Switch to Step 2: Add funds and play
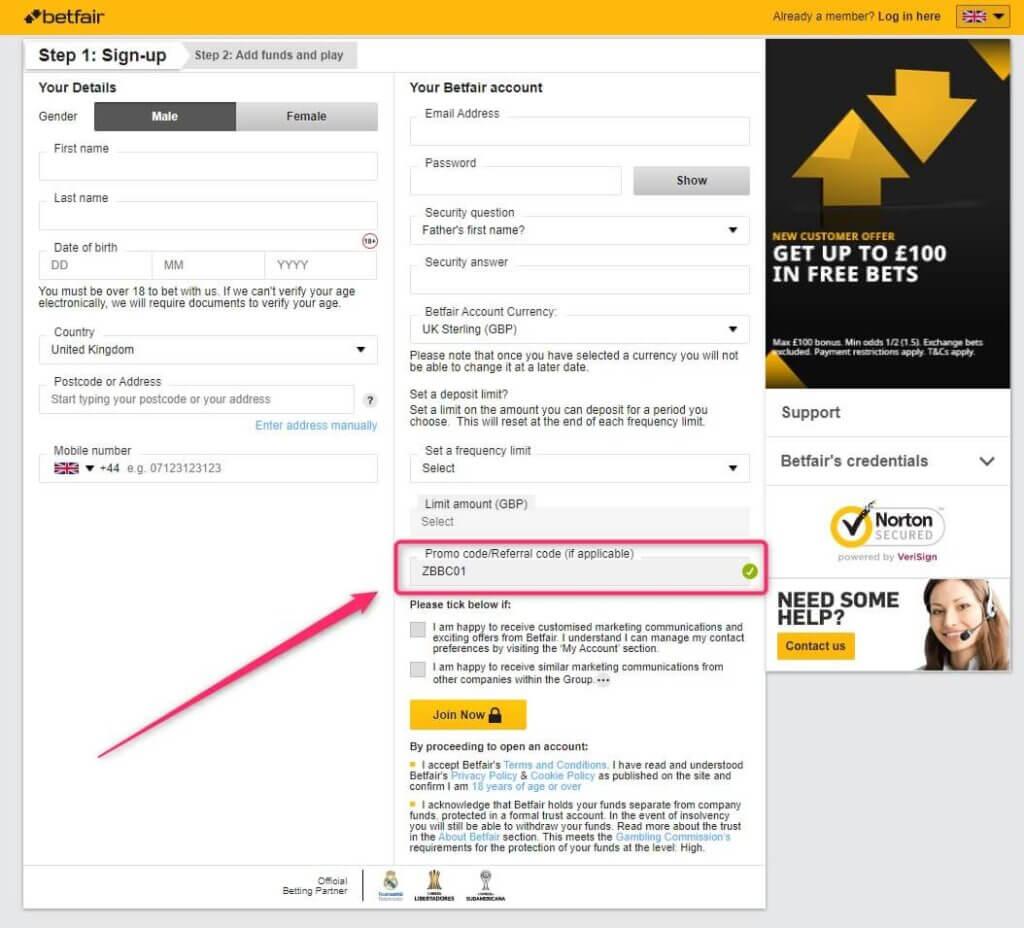1024x928 pixels. click(270, 55)
